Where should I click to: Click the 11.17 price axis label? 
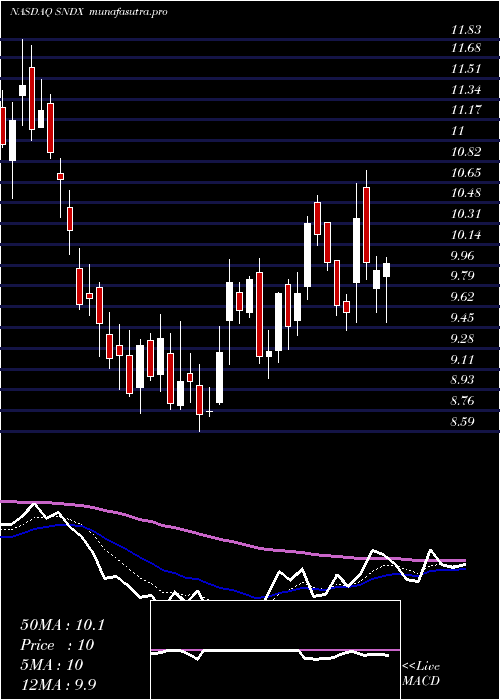coord(466,109)
